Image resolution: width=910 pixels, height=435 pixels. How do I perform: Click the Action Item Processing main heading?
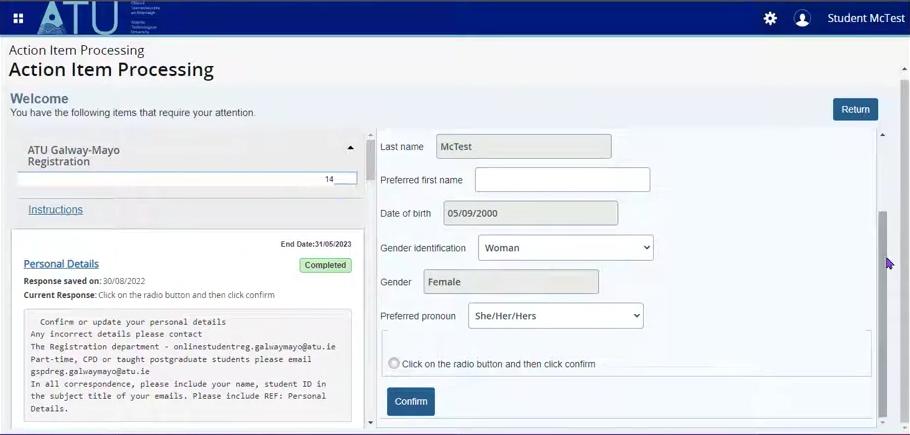pos(111,70)
